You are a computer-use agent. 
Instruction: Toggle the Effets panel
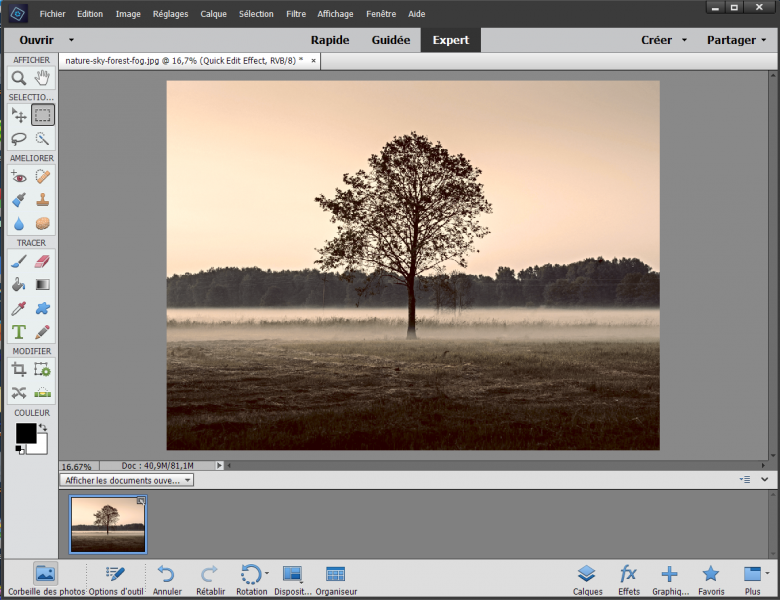pyautogui.click(x=629, y=579)
